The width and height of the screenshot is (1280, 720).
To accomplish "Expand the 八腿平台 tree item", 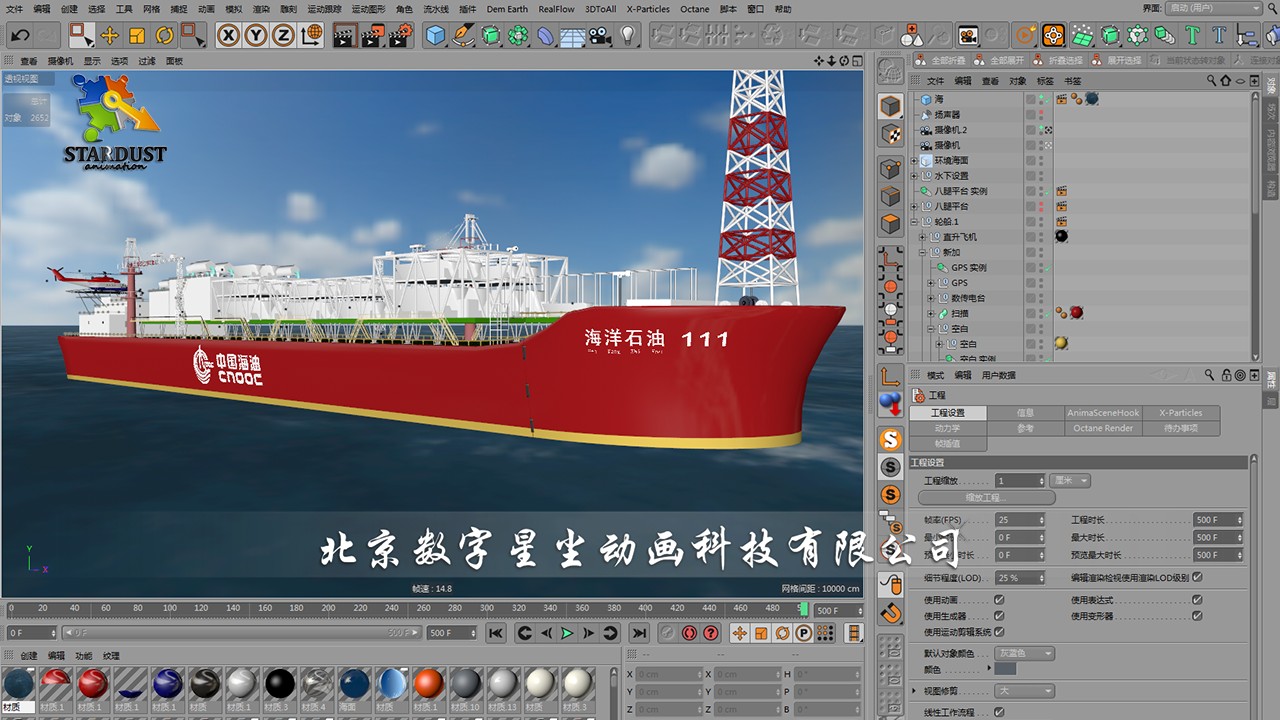I will [914, 206].
